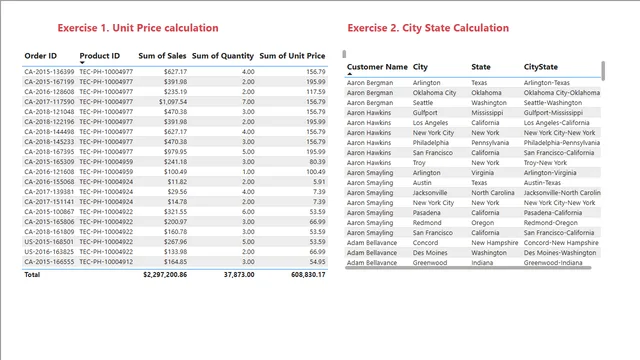Click the 5.91 unit price cell
Screen dimensions: 640x360
pyautogui.click(x=319, y=182)
